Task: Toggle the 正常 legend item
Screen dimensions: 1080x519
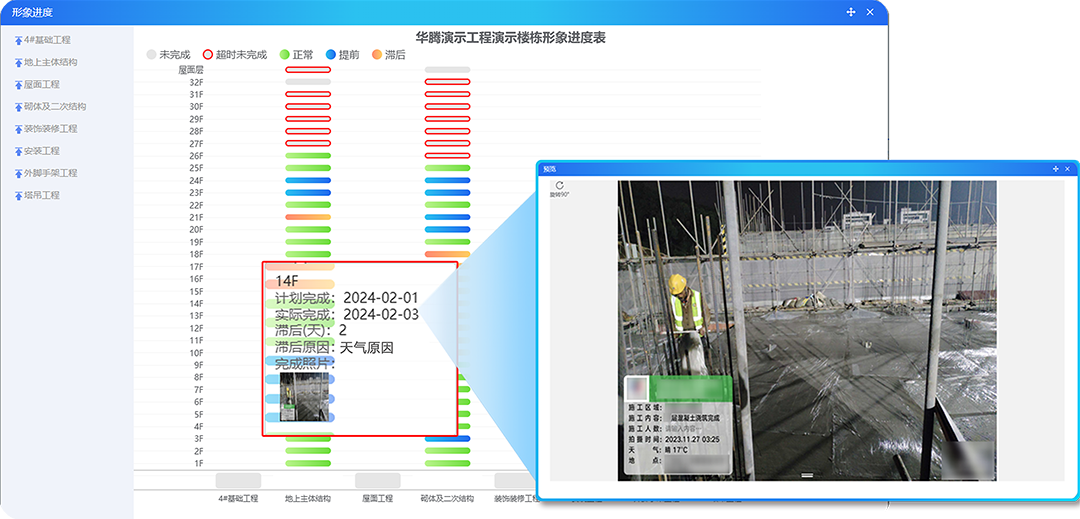Action: tap(296, 54)
